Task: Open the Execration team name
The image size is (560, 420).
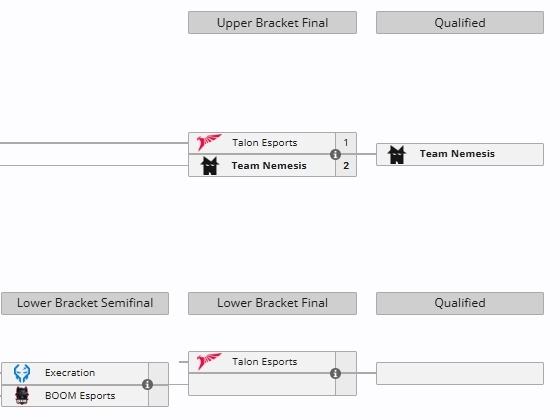Action: [x=70, y=373]
